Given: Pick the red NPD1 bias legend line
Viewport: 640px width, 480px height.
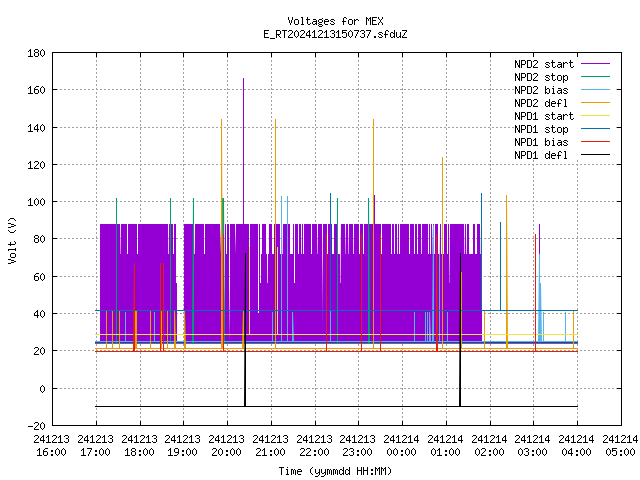Looking at the screenshot, I should [x=595, y=142].
